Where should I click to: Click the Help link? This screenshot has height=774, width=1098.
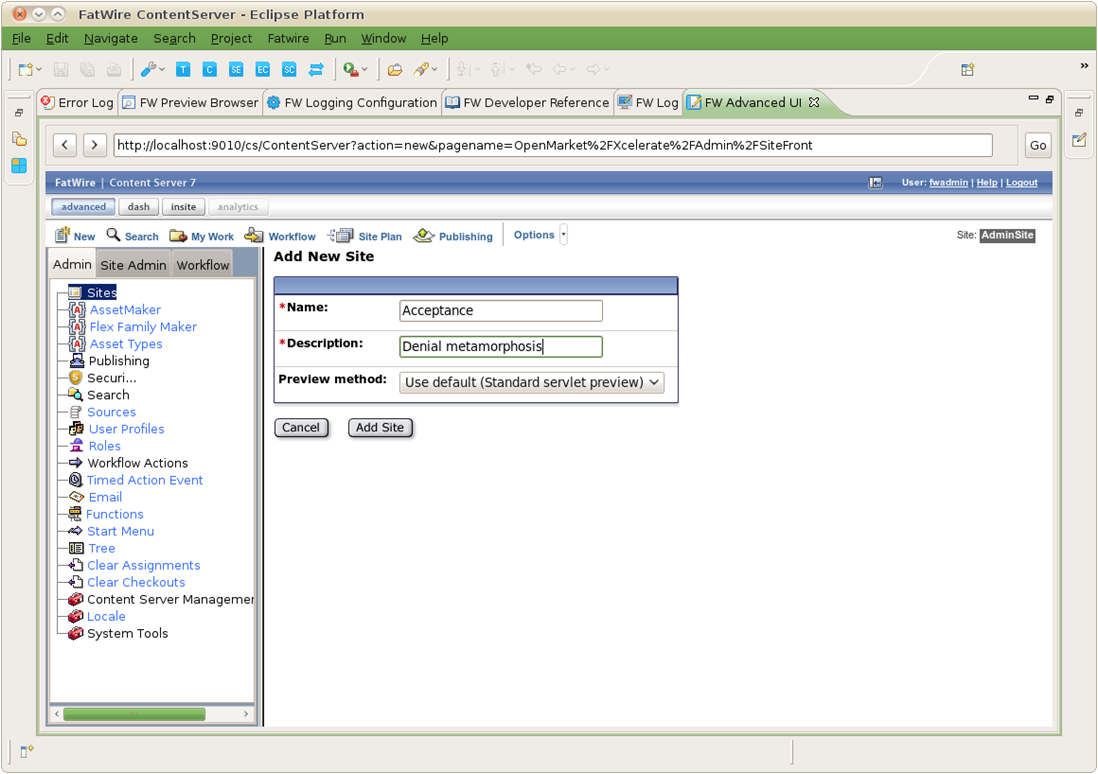987,183
